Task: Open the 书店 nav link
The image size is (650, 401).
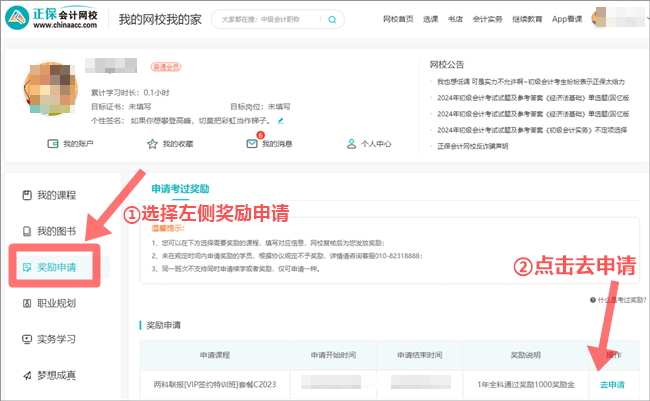Action: point(455,19)
